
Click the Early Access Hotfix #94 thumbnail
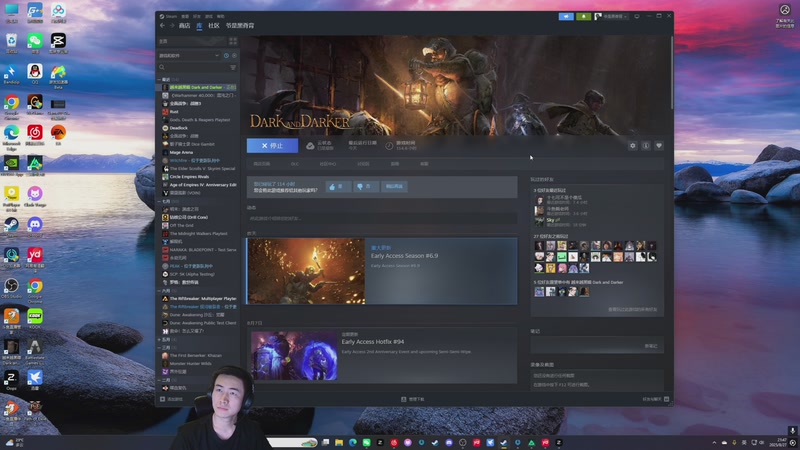(294, 356)
